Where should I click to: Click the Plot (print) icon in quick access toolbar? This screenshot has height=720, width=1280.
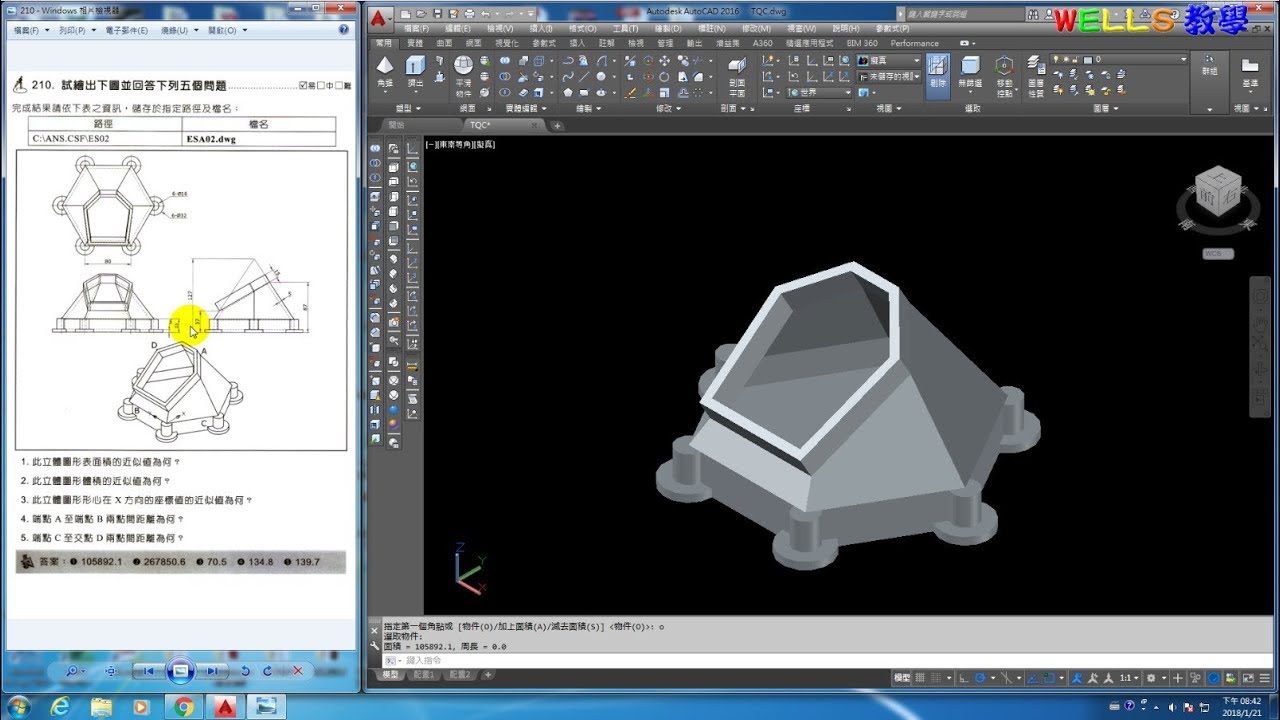(x=469, y=14)
